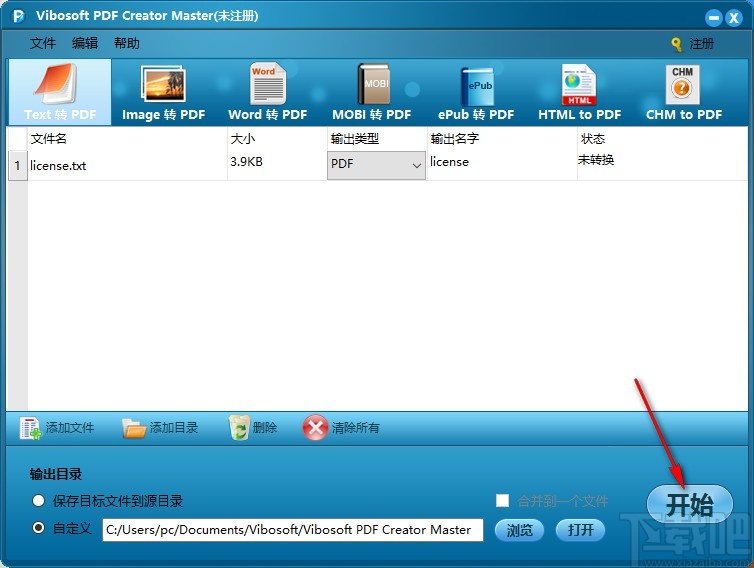The image size is (754, 568).
Task: Click the Vibosoft app logo in title bar
Action: point(18,16)
